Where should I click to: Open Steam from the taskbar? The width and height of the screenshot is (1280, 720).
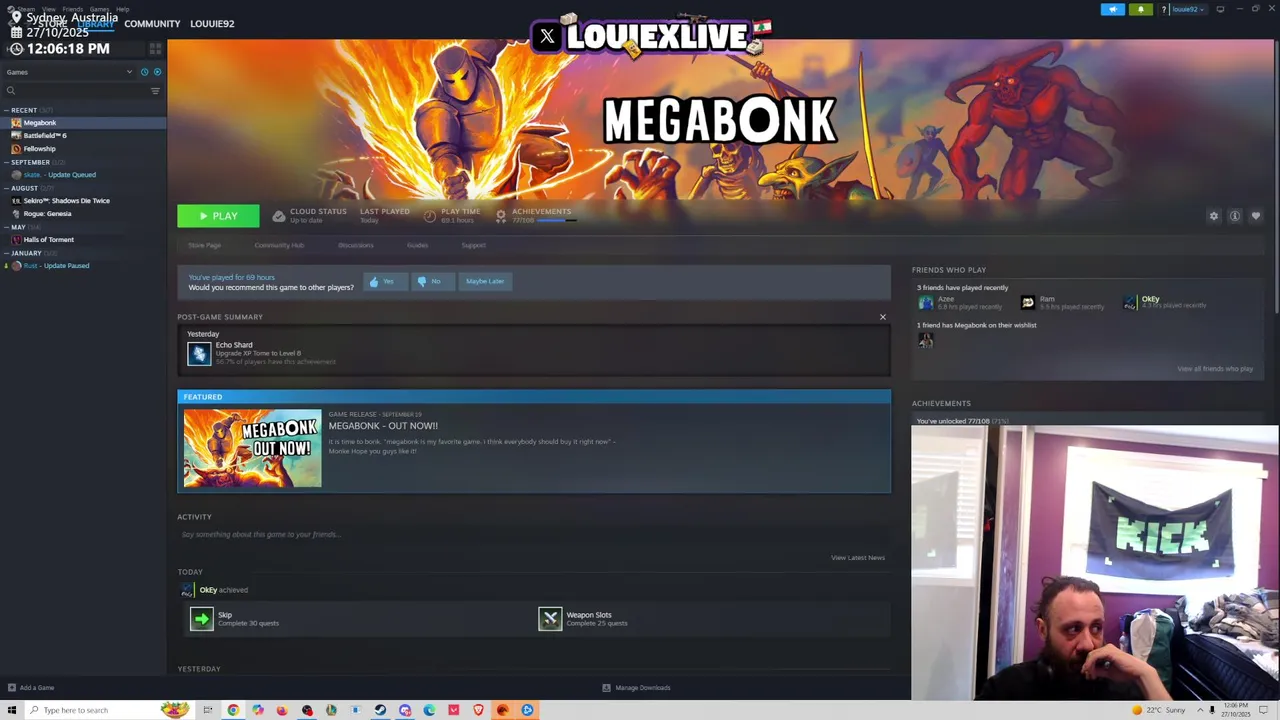coord(380,710)
